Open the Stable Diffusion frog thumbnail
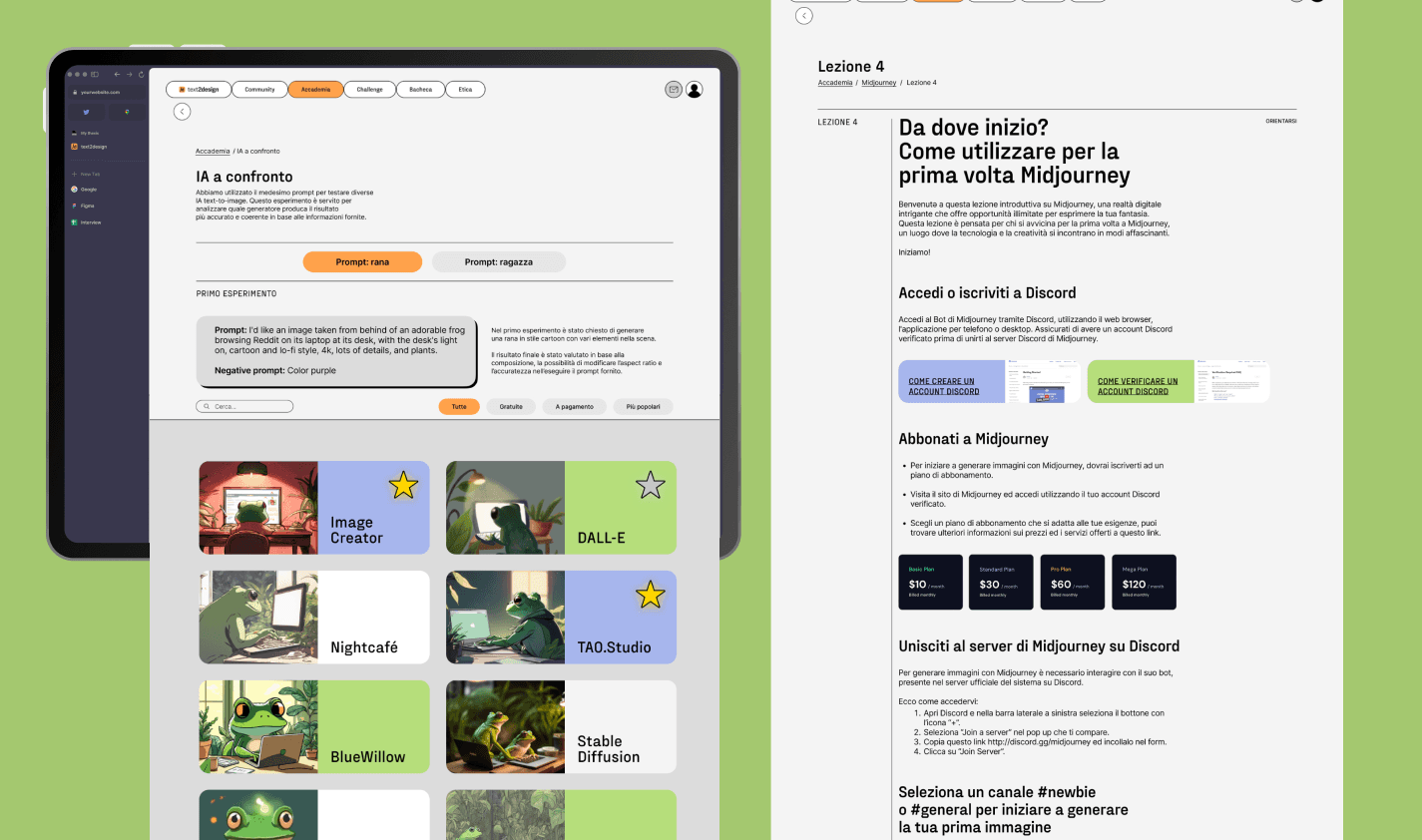Viewport: 1422px width, 840px height. pos(506,727)
